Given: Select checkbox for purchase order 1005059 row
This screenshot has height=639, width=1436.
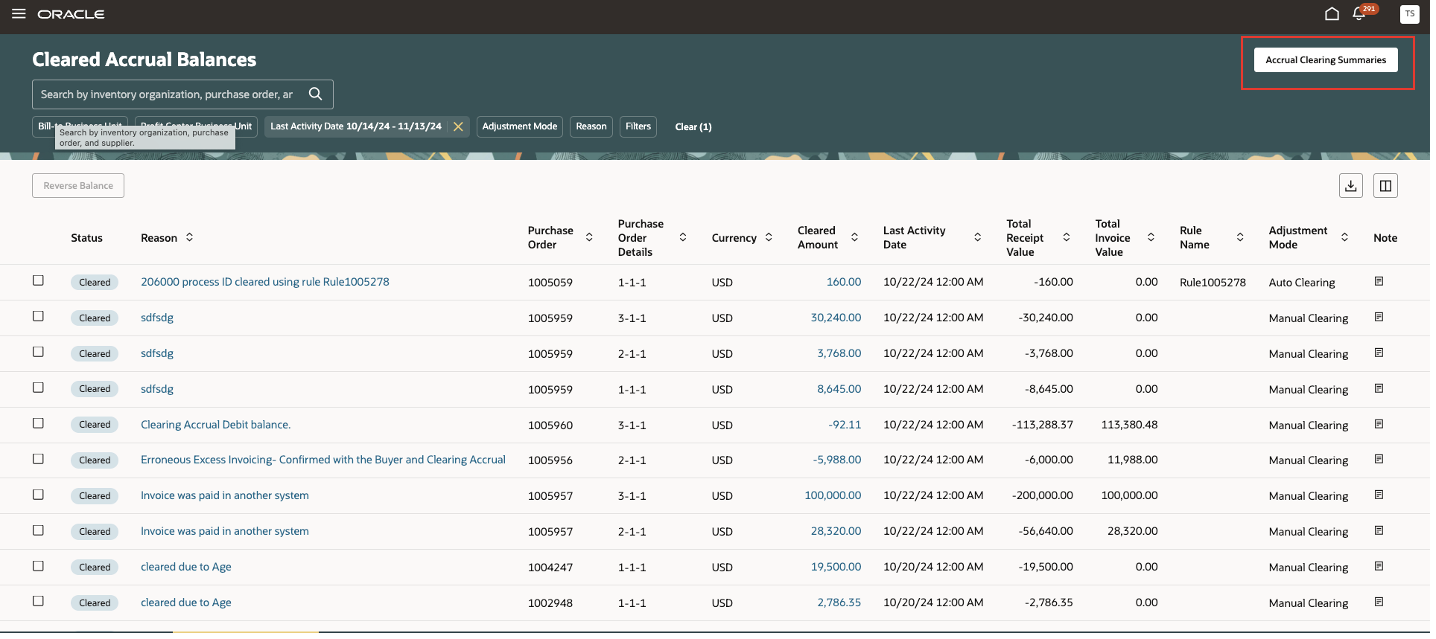Looking at the screenshot, I should 38,281.
